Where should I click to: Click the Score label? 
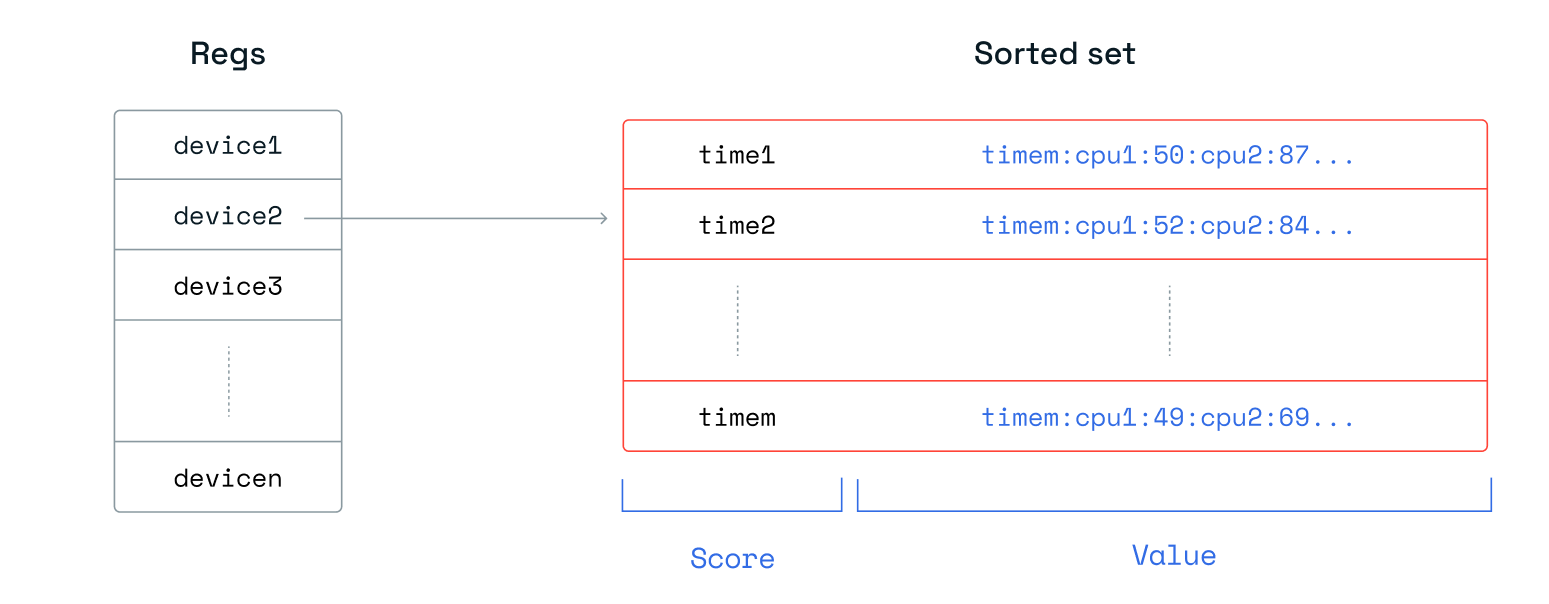pos(732,558)
